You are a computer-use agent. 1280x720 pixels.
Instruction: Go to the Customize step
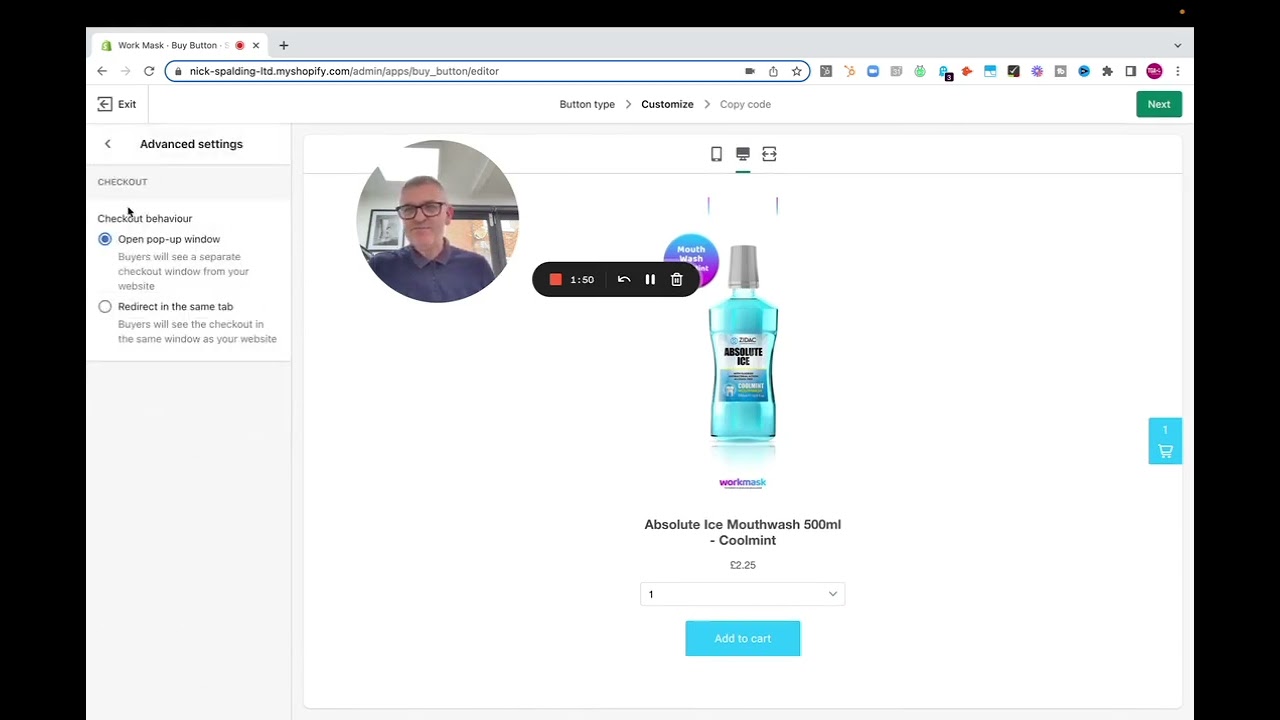(667, 104)
